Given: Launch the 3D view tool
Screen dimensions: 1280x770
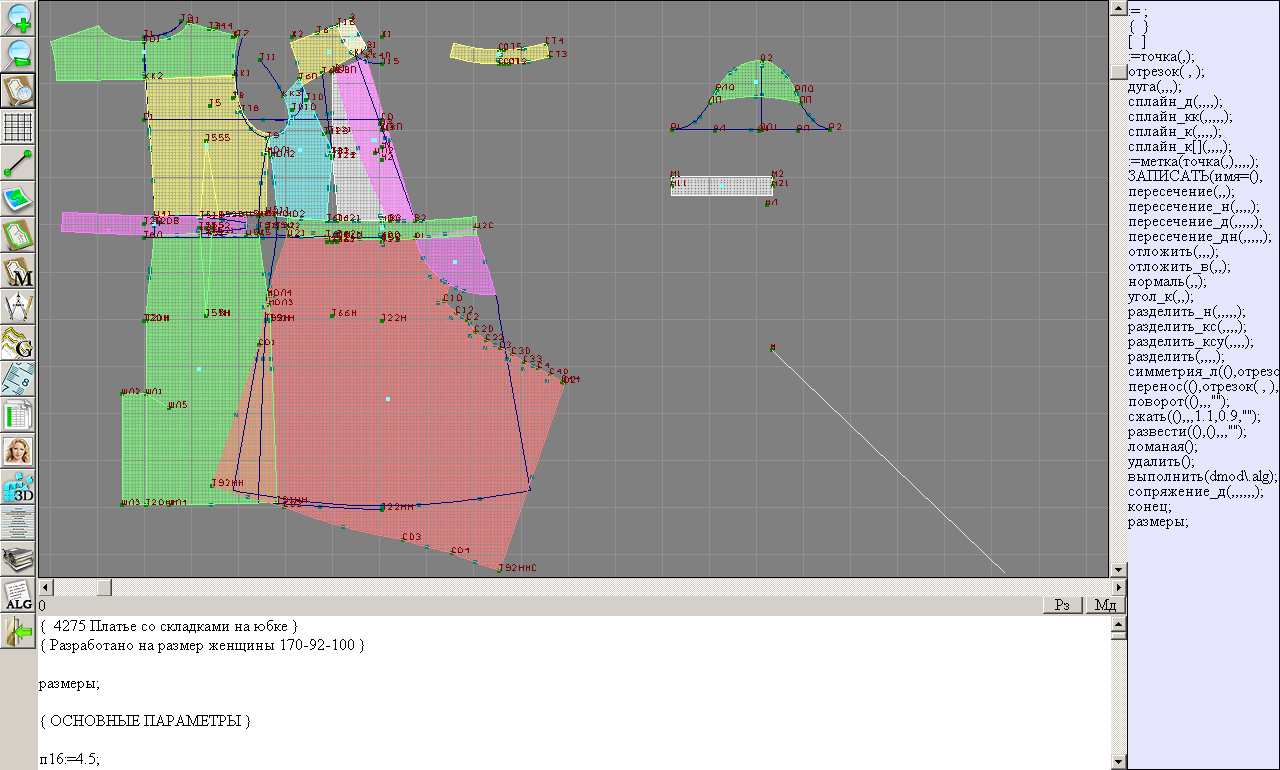Looking at the screenshot, I should tap(18, 487).
